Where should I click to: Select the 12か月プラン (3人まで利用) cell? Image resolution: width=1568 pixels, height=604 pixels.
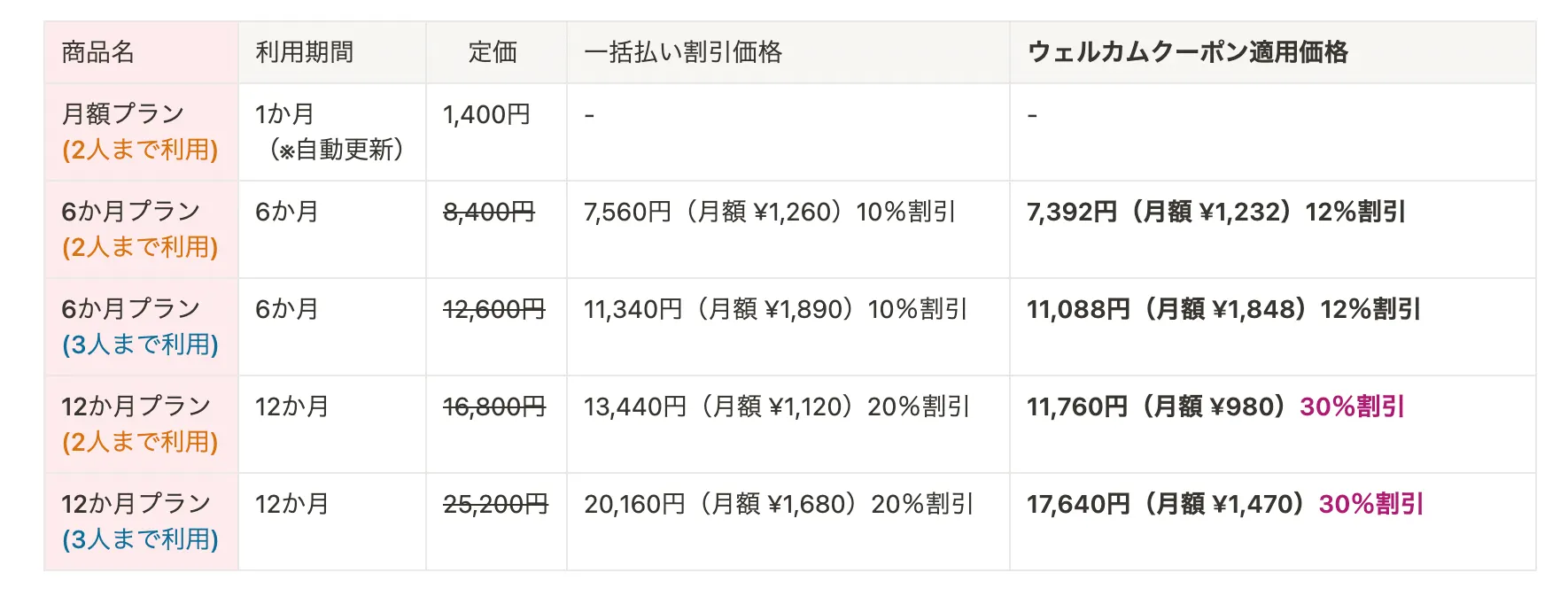[x=141, y=522]
